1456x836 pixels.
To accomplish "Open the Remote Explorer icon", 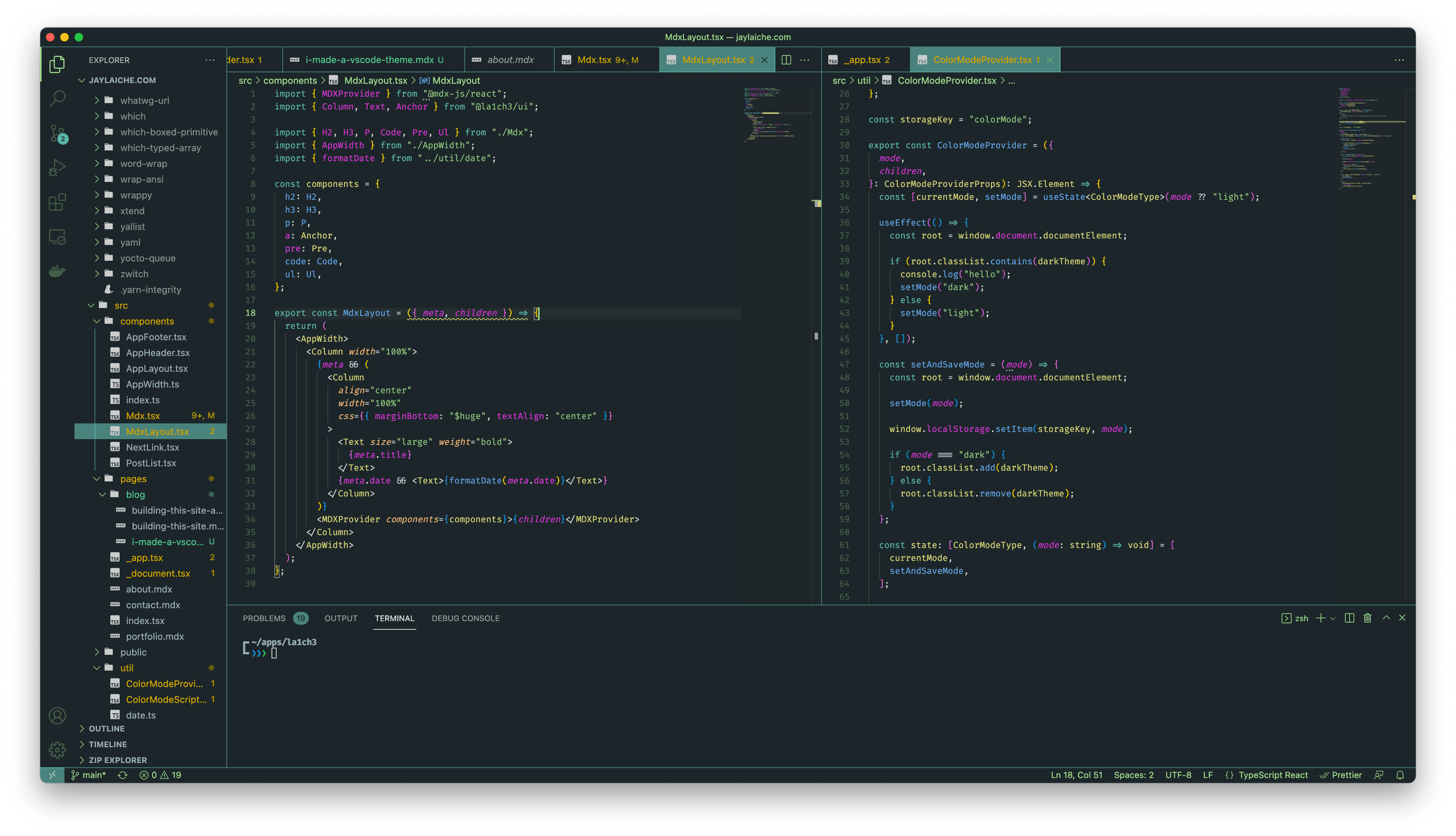I will [x=57, y=237].
